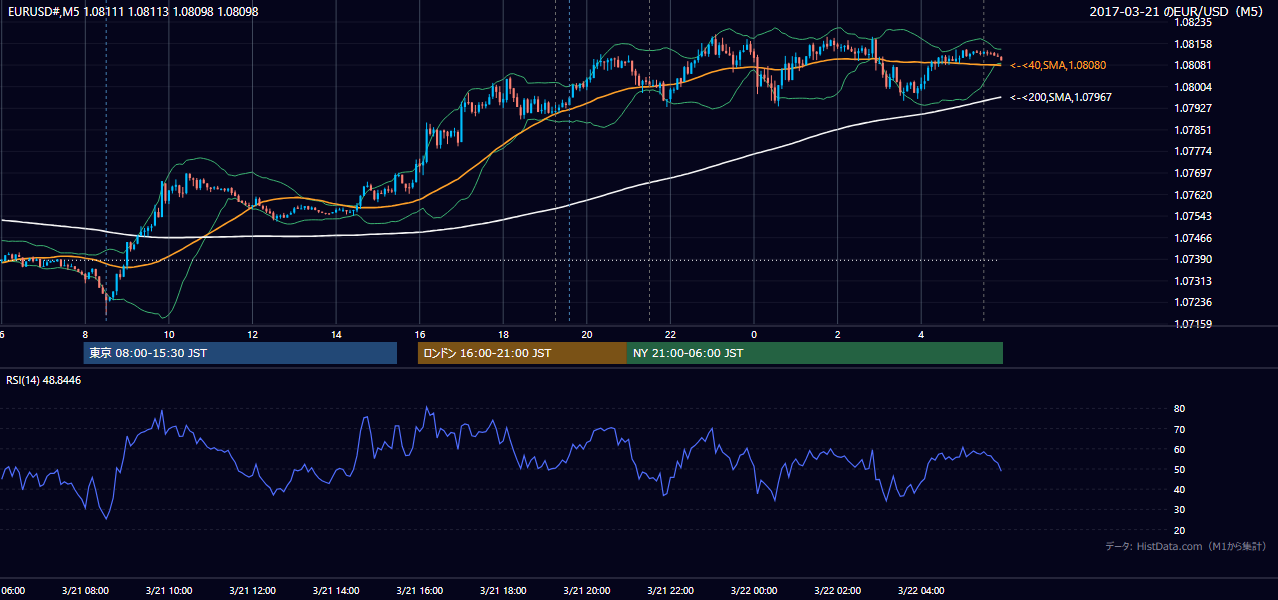Click the EURUSD#,M5 header quote text

coord(131,12)
